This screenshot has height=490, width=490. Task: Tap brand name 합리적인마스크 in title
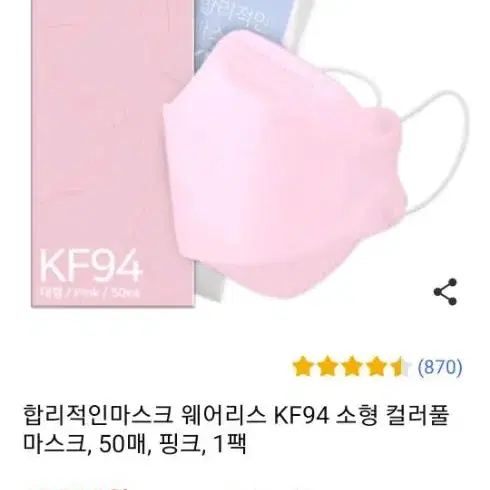[x=97, y=415]
